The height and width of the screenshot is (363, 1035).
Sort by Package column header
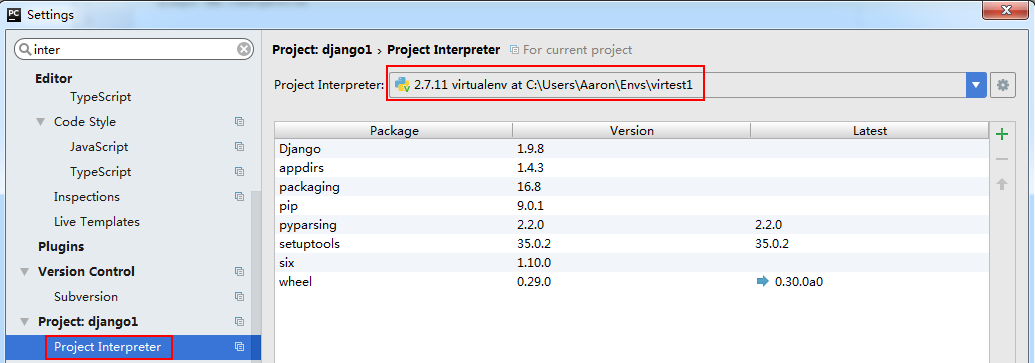coord(393,131)
